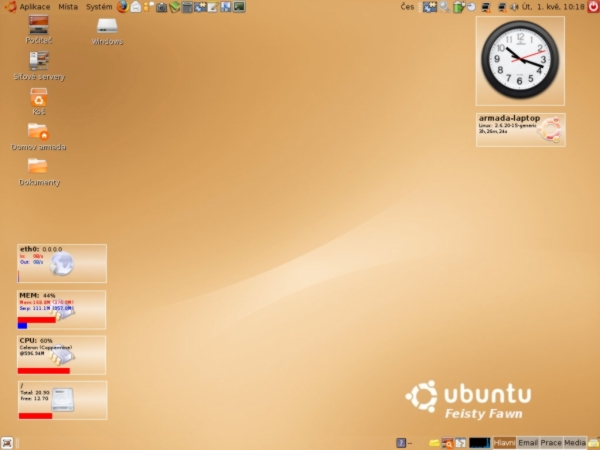This screenshot has width=600, height=450.
Task: Click the eth0 network monitor widget
Action: [62, 263]
